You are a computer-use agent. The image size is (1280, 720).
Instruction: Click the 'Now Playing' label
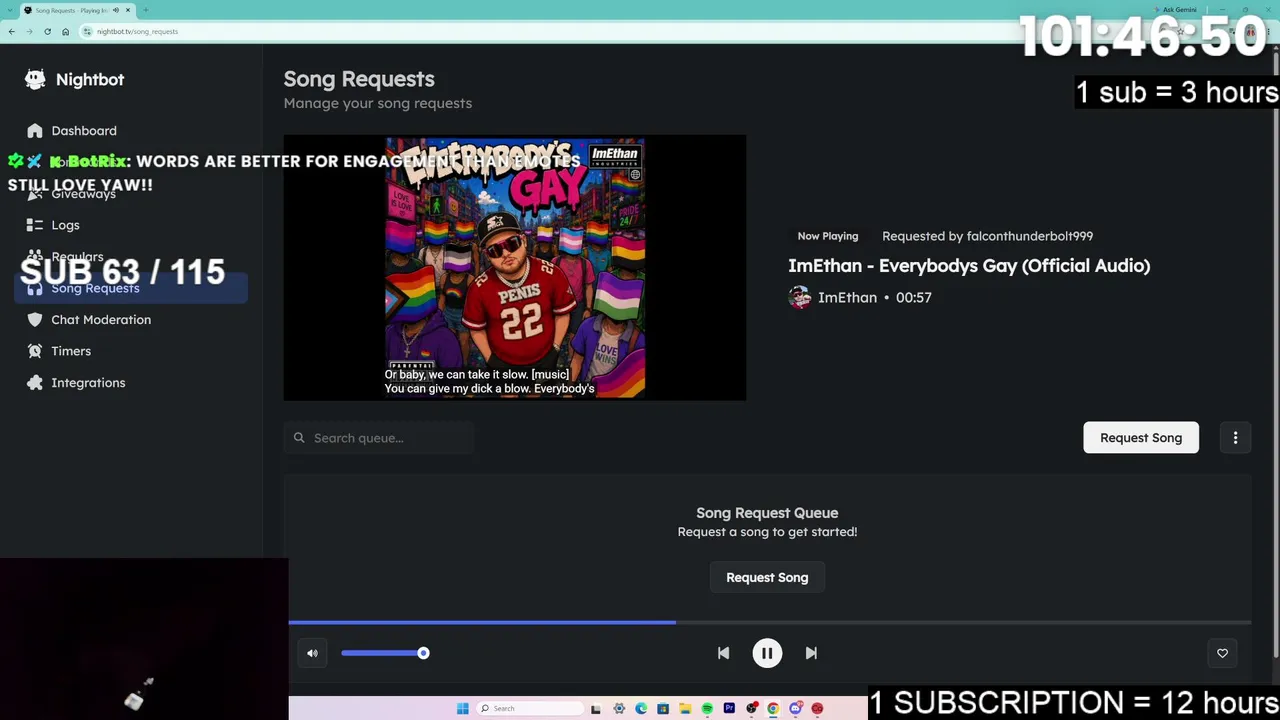pyautogui.click(x=828, y=236)
